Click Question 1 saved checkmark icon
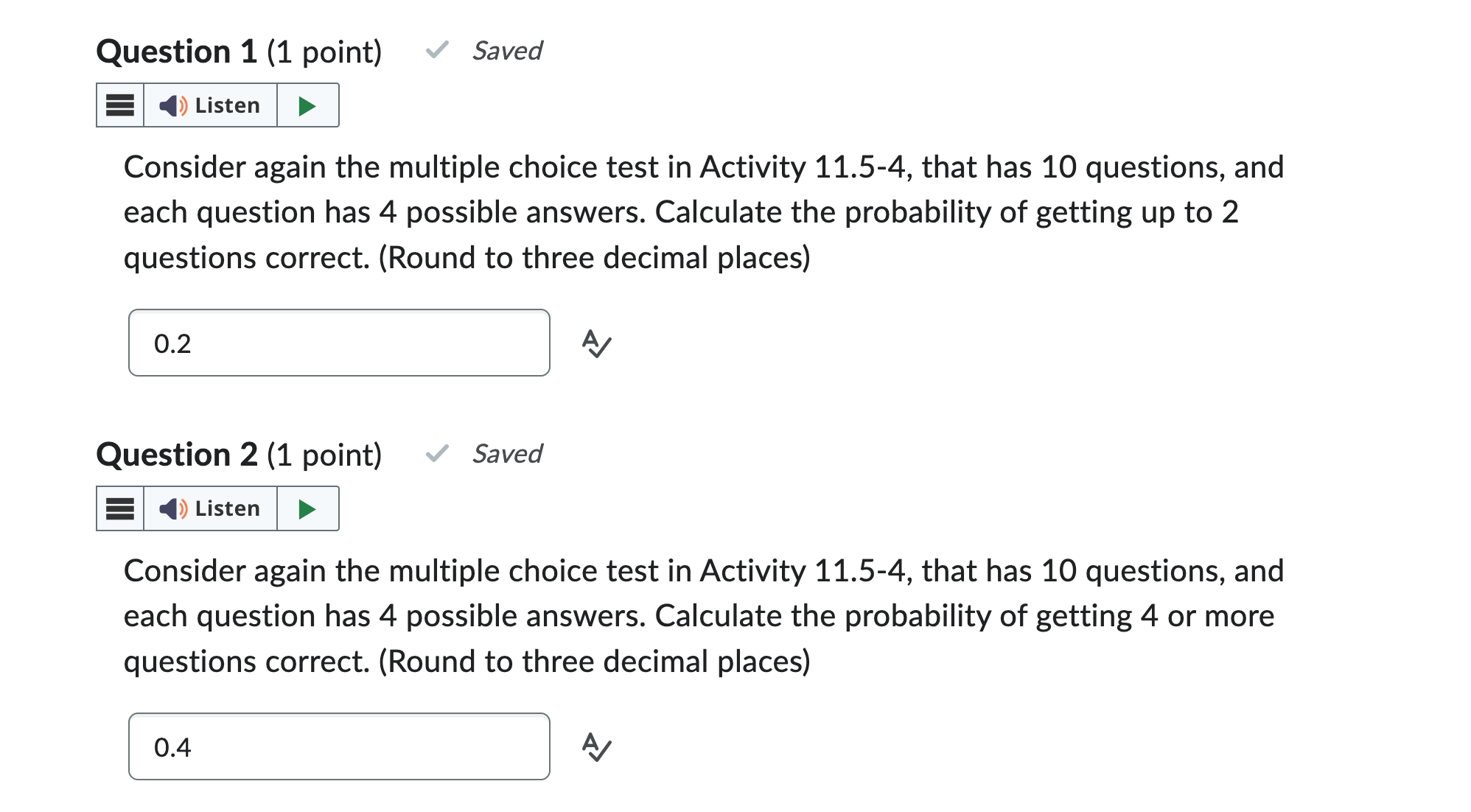This screenshot has height=812, width=1471. pos(437,50)
